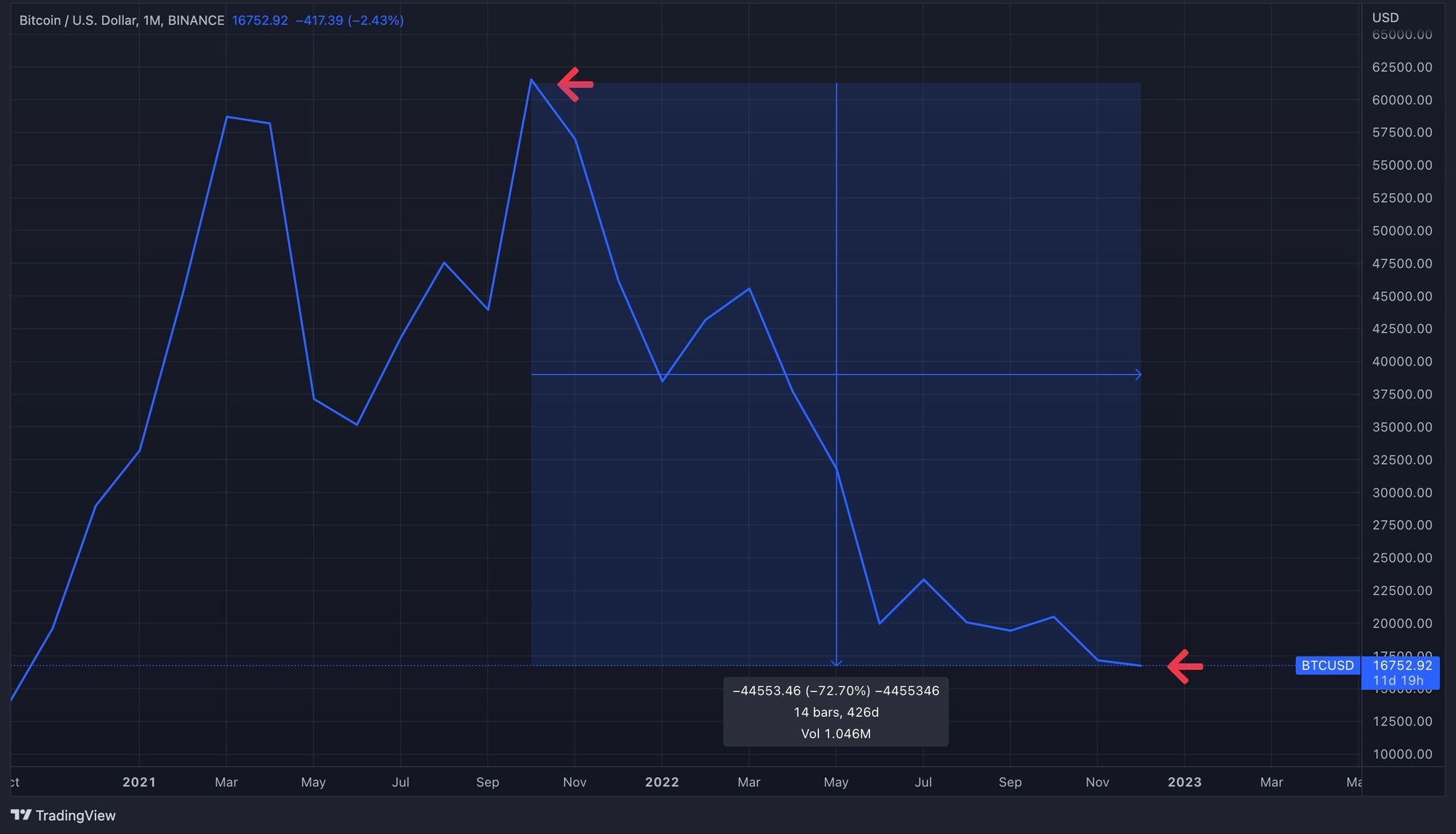1456x834 pixels.
Task: Click the 16752.92 current price tag
Action: [1402, 665]
